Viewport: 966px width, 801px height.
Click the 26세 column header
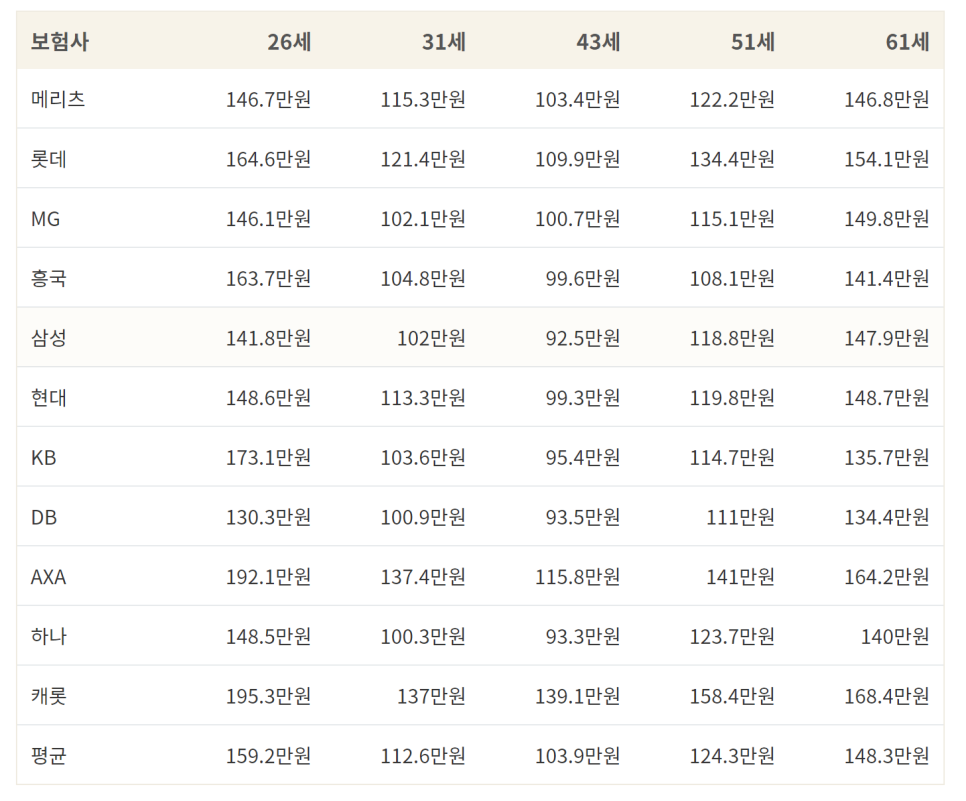click(x=289, y=42)
